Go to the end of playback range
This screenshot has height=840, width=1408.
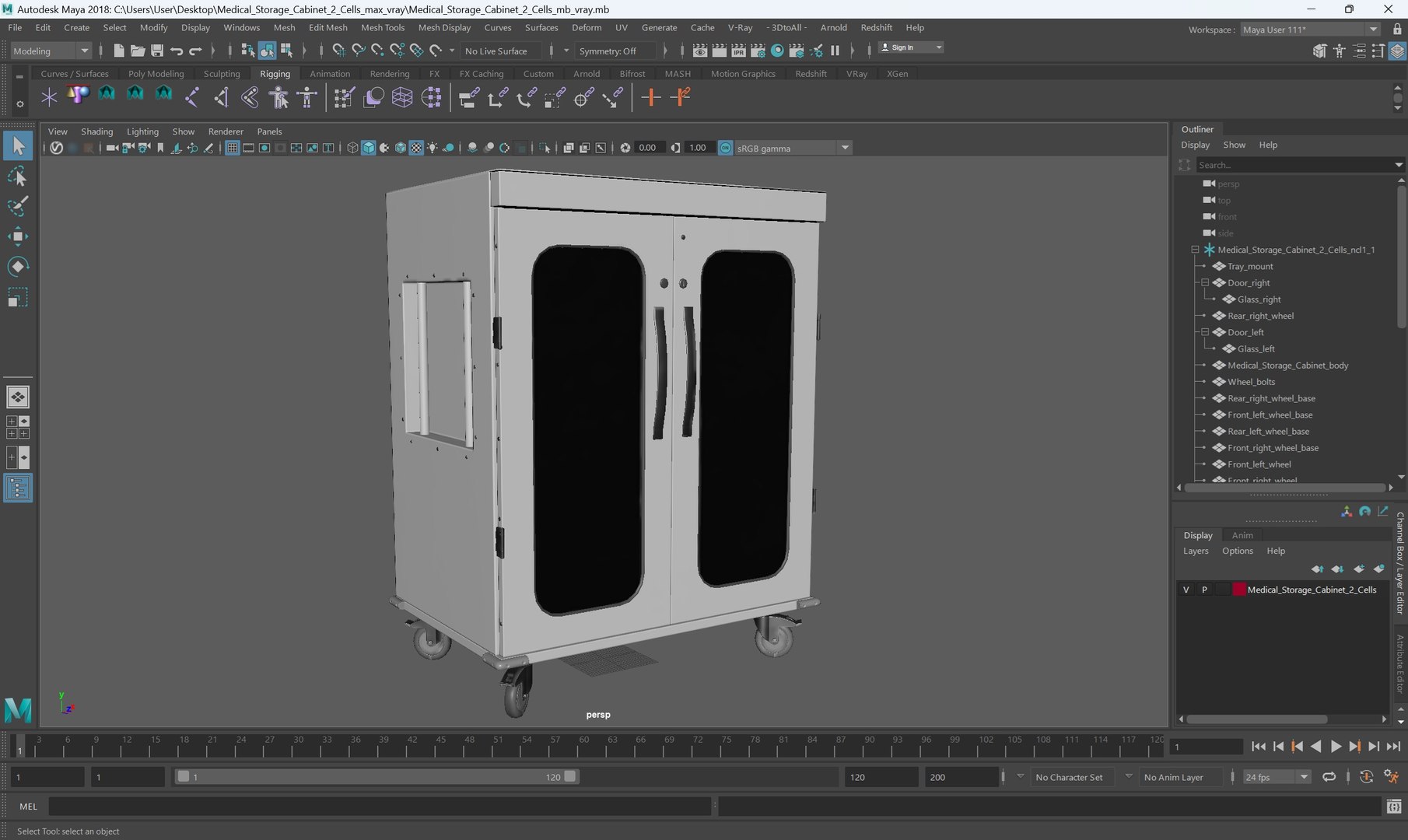click(x=1393, y=746)
